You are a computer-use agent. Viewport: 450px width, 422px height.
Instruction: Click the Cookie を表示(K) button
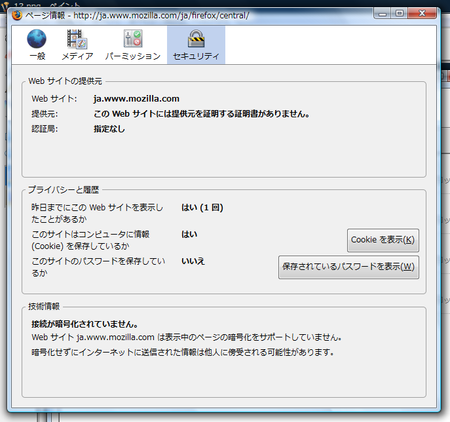pyautogui.click(x=383, y=240)
